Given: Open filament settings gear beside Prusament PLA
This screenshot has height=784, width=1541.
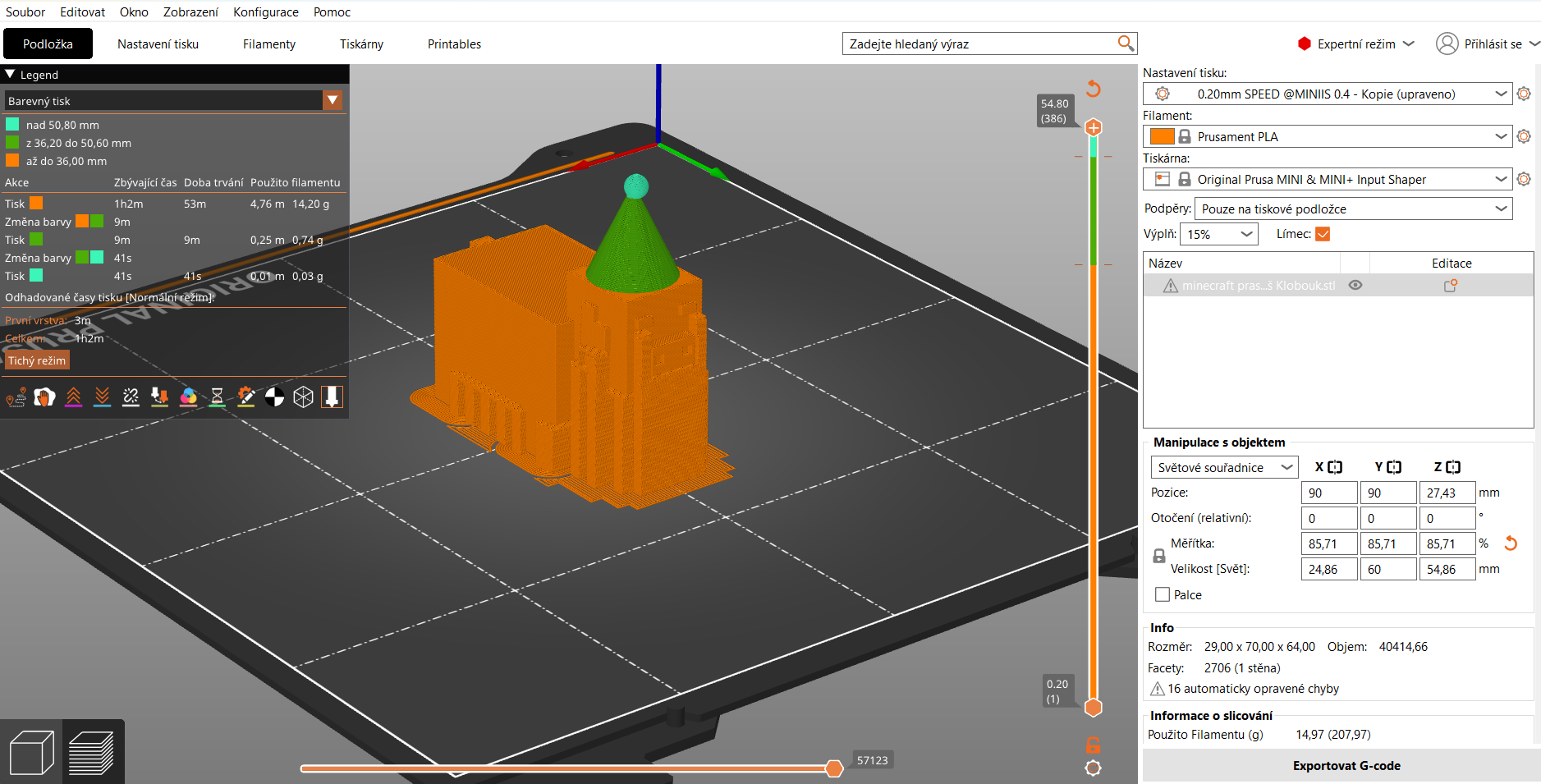Looking at the screenshot, I should pyautogui.click(x=1524, y=136).
